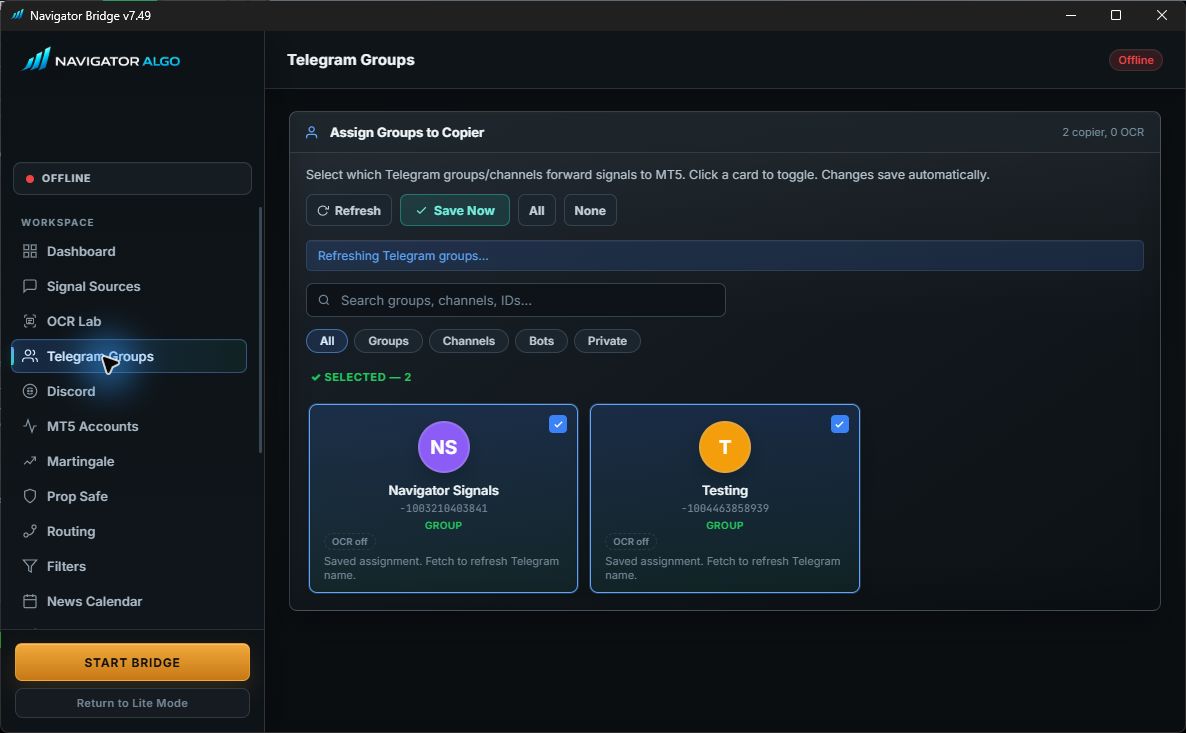1186x733 pixels.
Task: Click the Navigator Signals card title
Action: point(443,490)
